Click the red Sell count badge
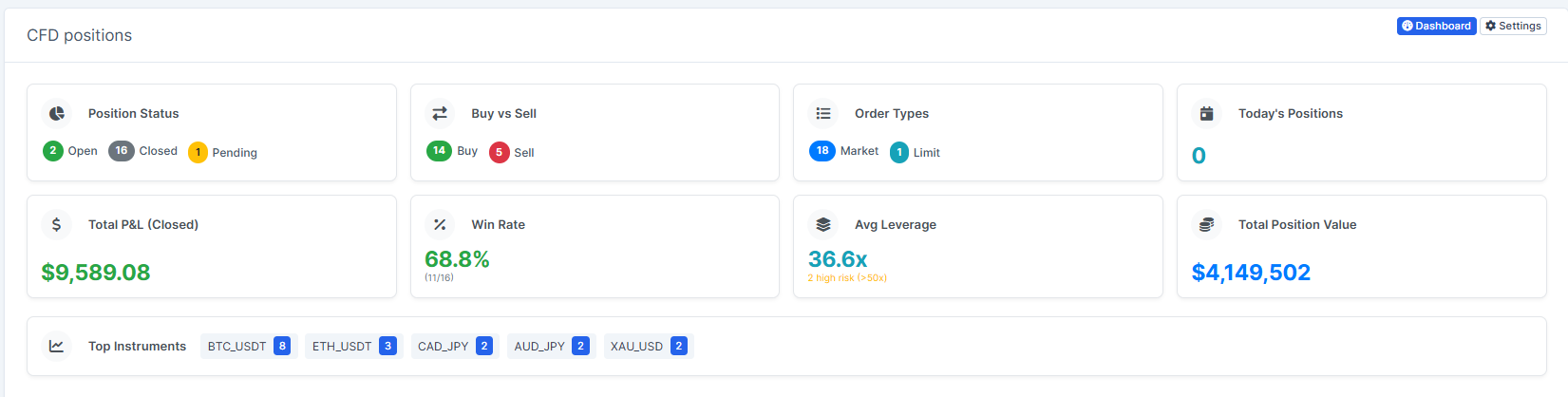The height and width of the screenshot is (397, 1568). pos(499,152)
